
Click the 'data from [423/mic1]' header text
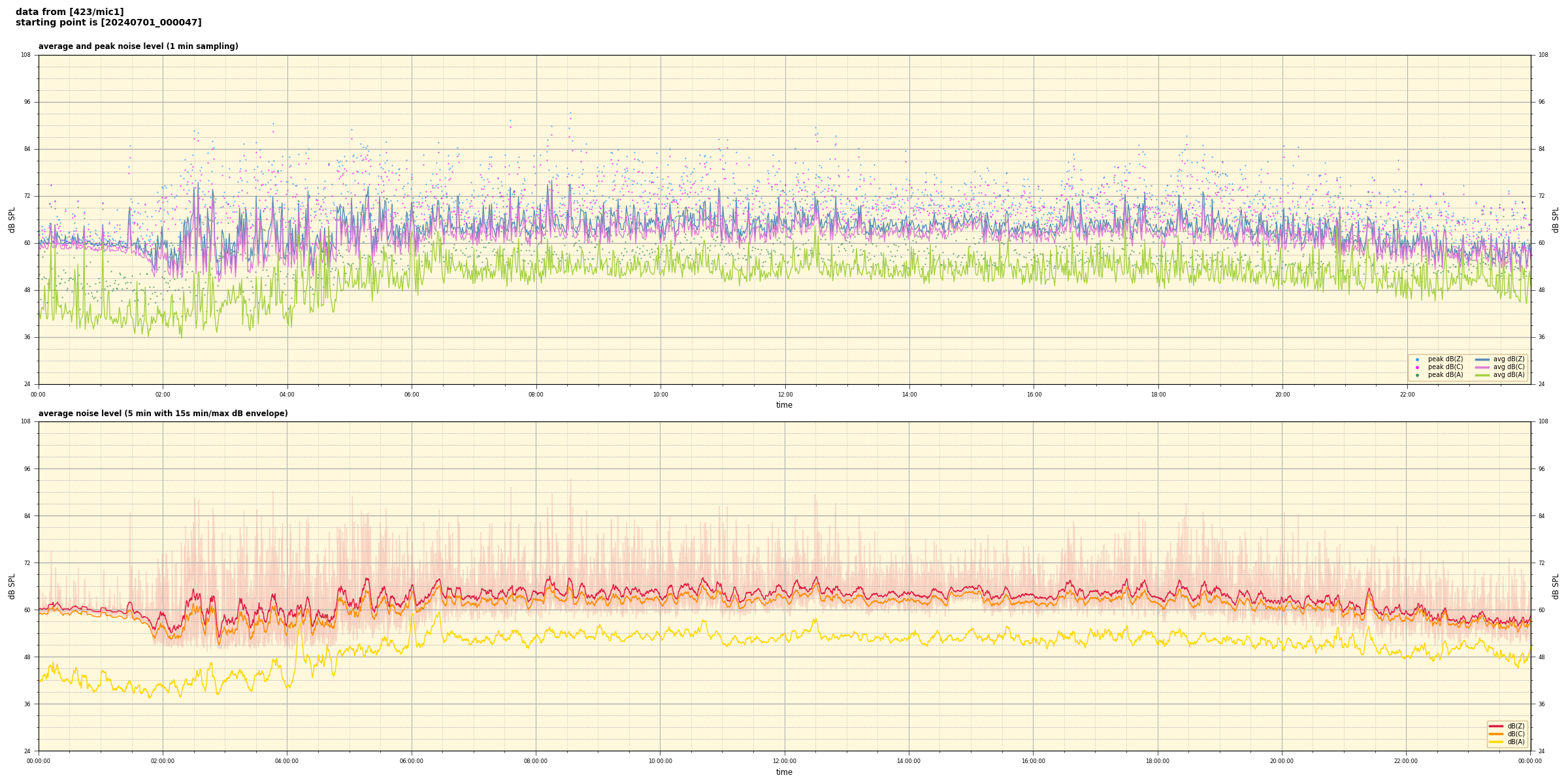pyautogui.click(x=70, y=12)
